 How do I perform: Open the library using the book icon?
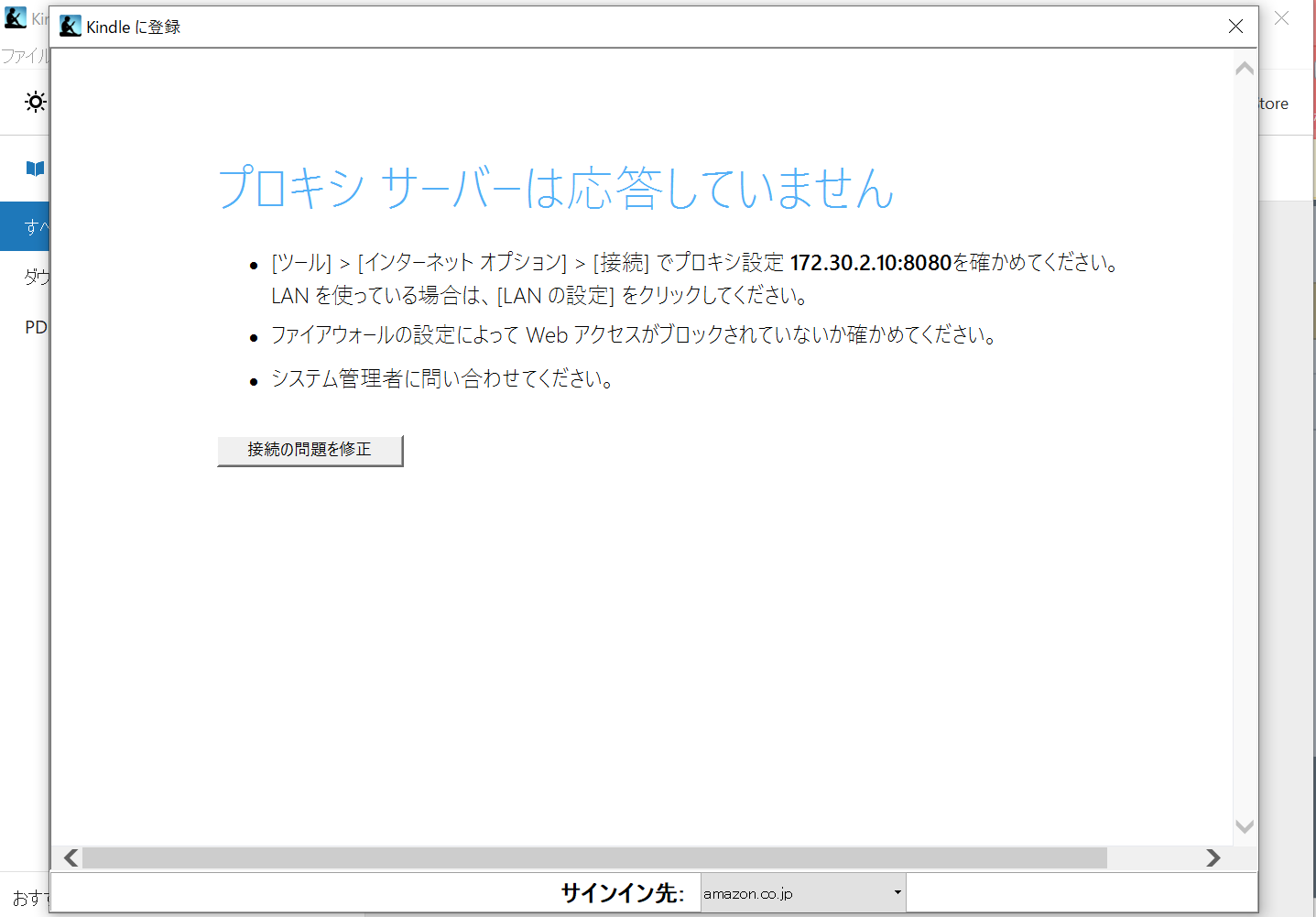pyautogui.click(x=33, y=168)
